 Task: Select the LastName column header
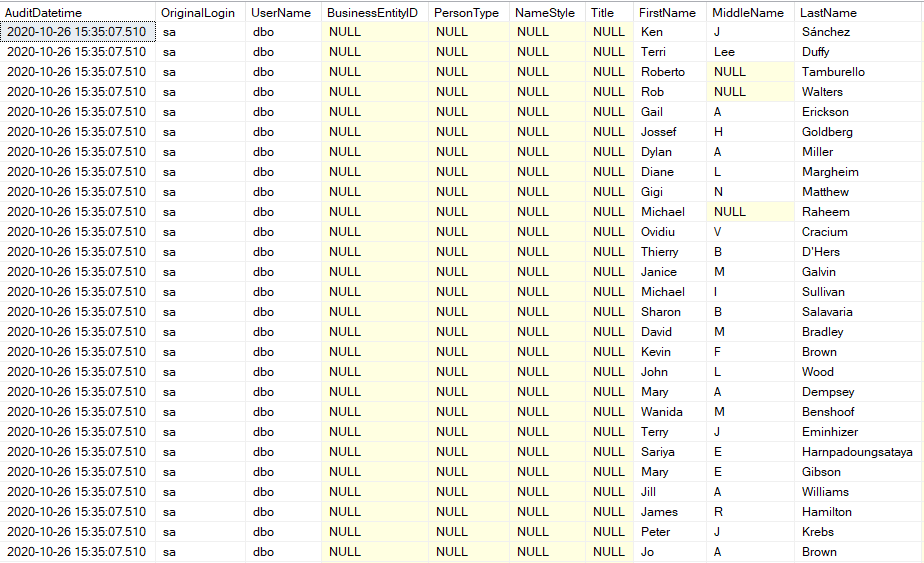828,12
